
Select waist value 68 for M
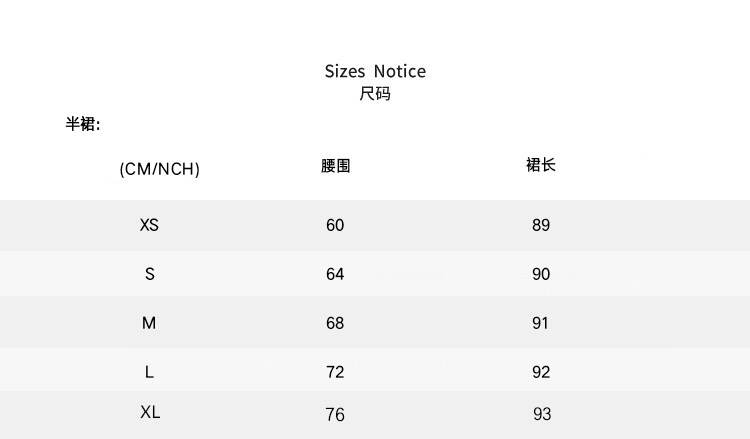[x=335, y=323]
